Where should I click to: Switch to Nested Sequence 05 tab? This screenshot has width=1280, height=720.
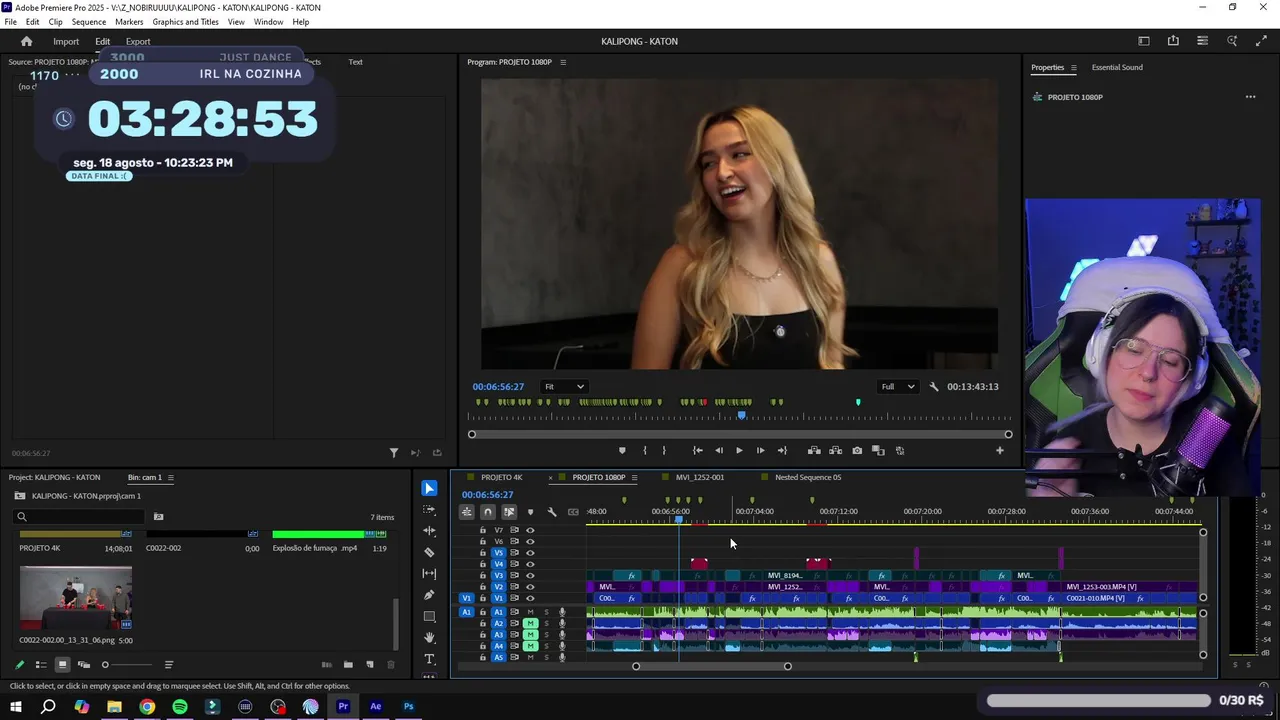[808, 478]
